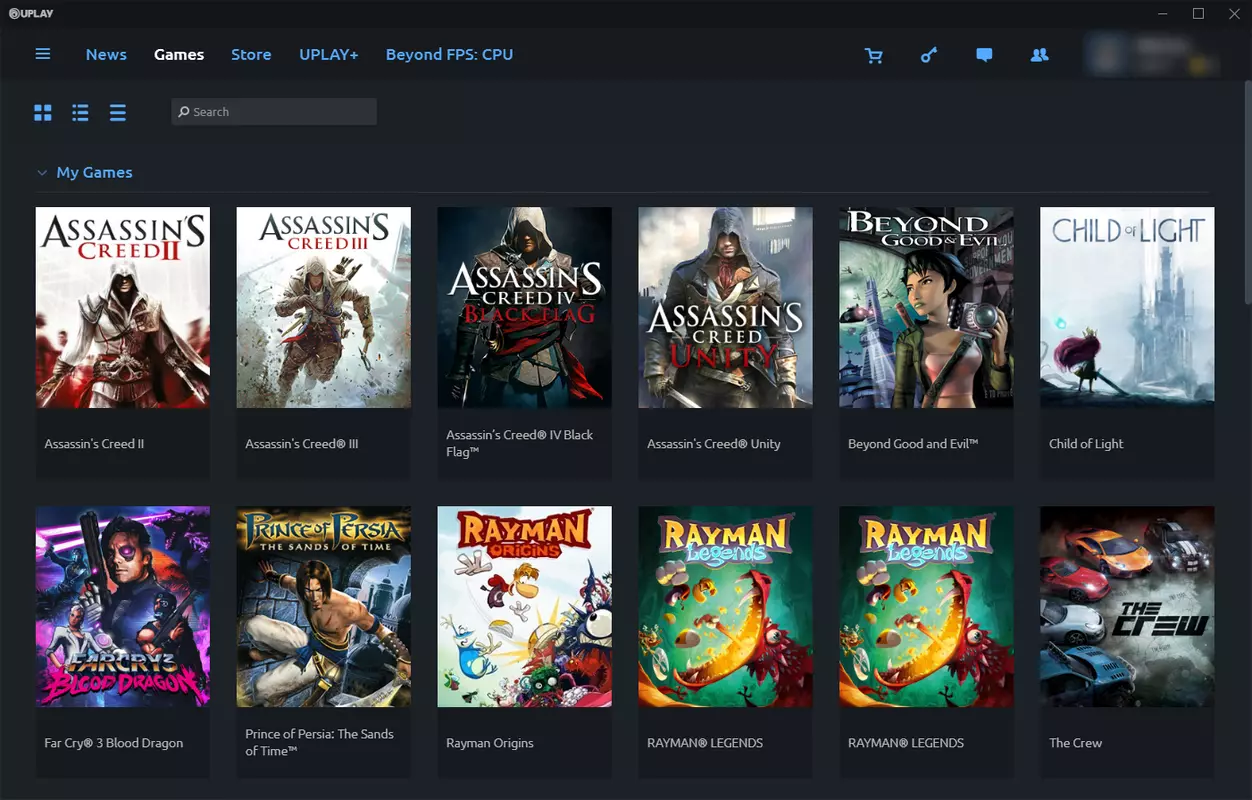1252x800 pixels.
Task: Open the Store tab
Action: pos(251,55)
